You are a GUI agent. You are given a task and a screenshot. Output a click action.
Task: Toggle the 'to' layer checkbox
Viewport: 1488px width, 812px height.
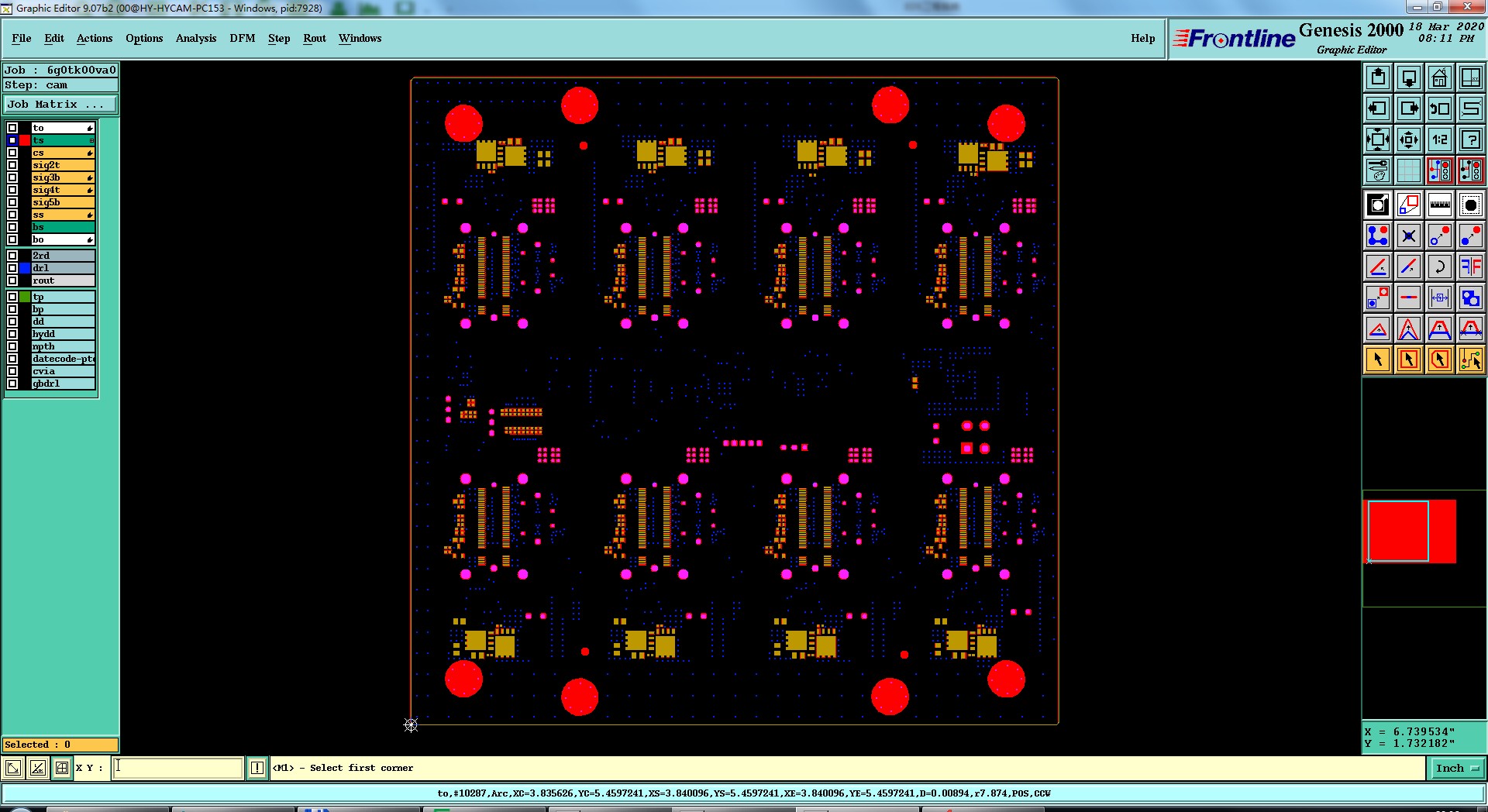12,128
